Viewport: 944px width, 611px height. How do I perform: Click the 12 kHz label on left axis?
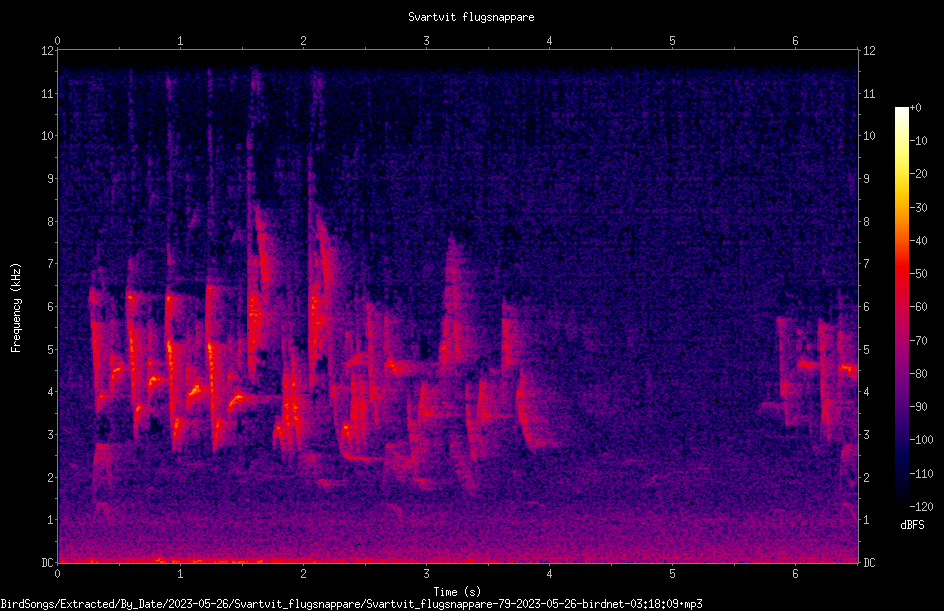tap(48, 51)
